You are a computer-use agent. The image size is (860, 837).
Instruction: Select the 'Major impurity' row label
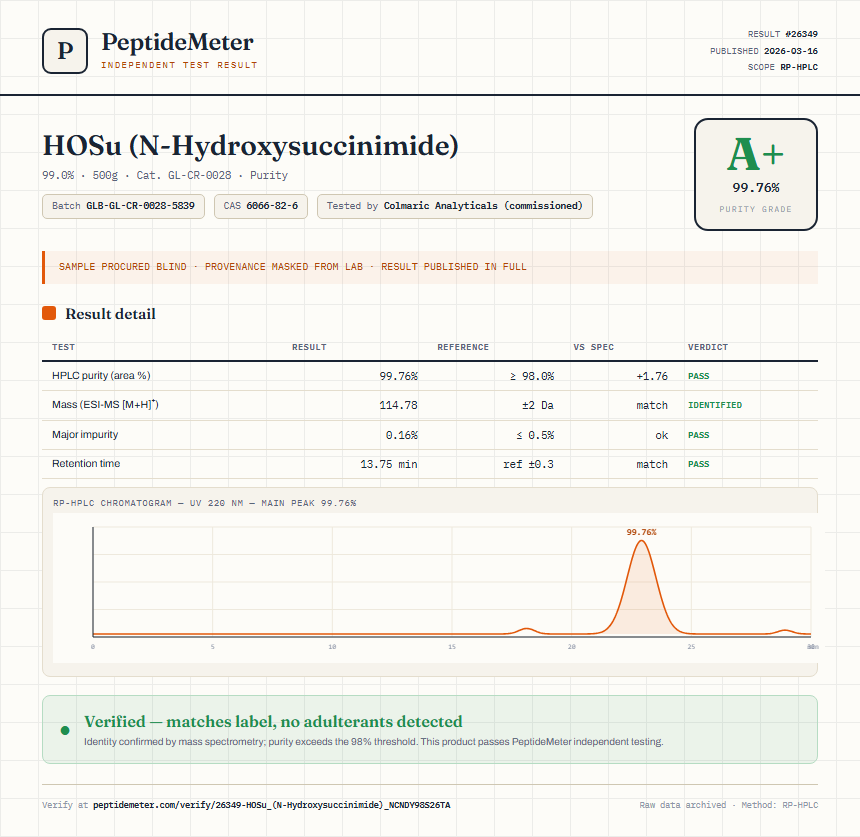(x=85, y=434)
